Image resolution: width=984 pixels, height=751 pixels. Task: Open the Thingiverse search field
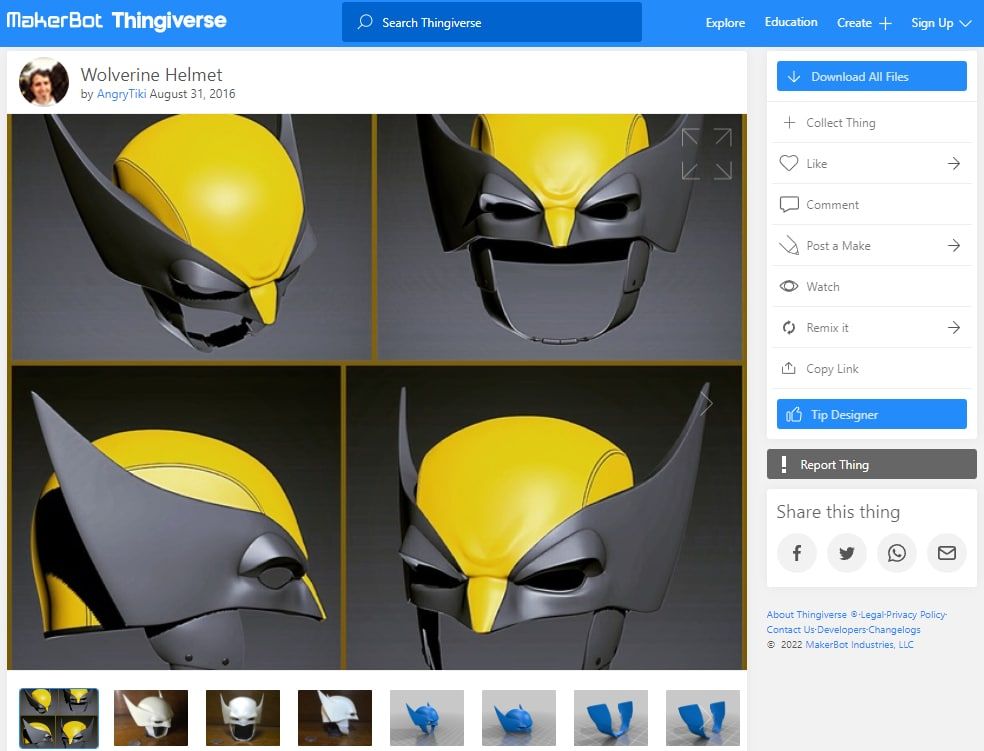(x=491, y=21)
